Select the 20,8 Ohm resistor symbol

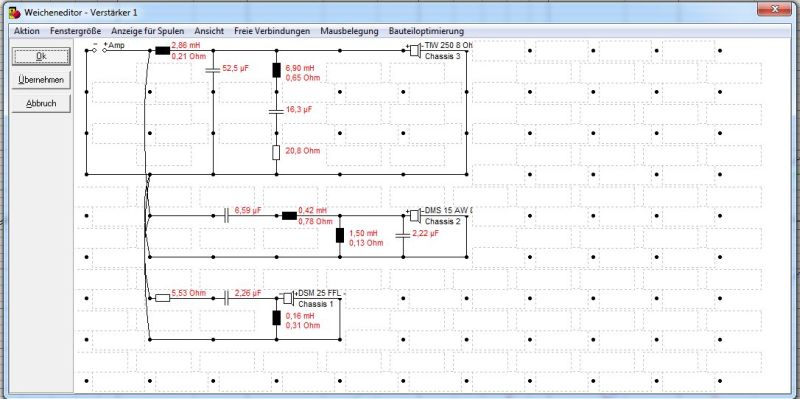tap(276, 152)
